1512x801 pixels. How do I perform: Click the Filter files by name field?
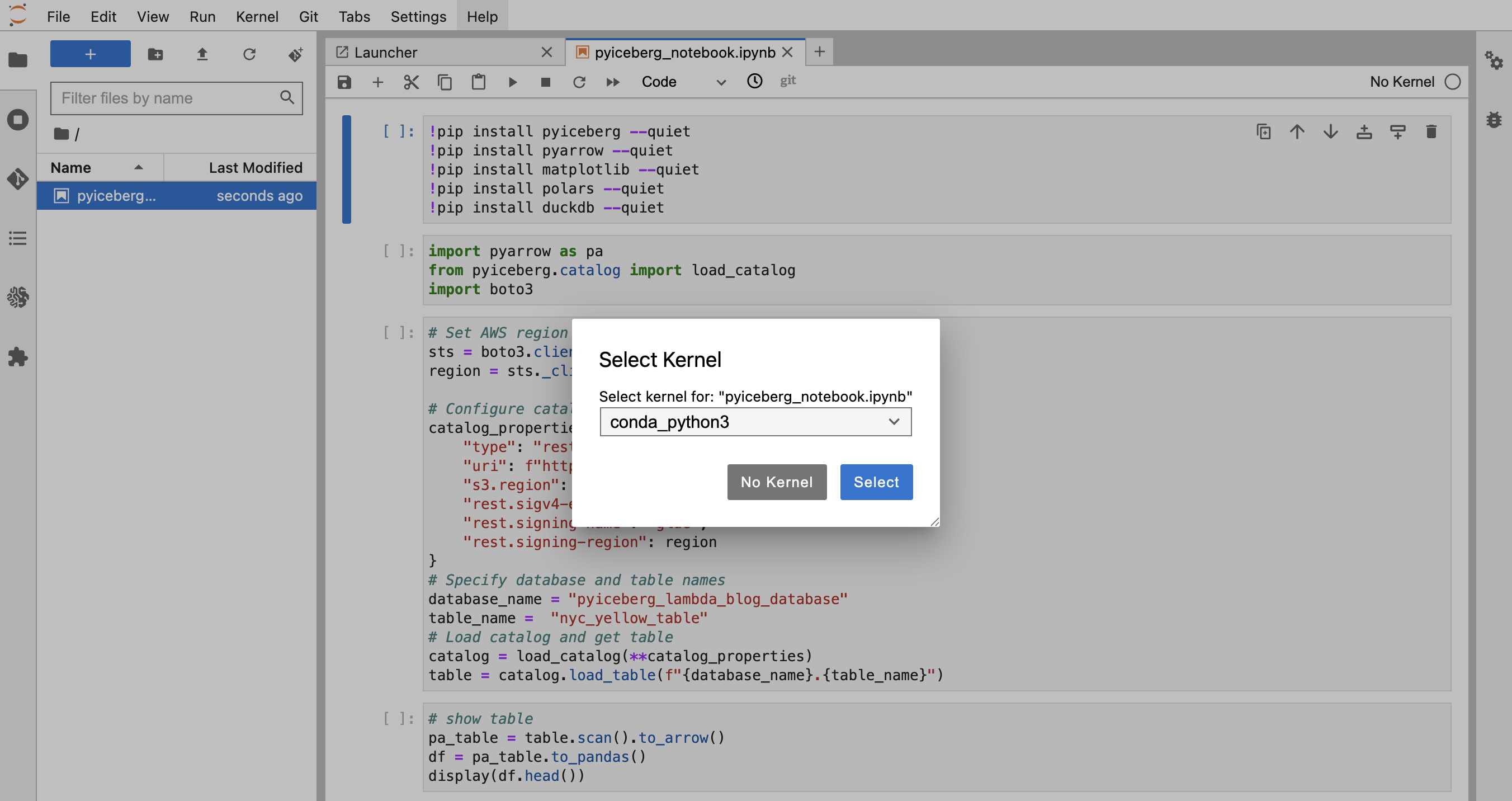pos(167,98)
